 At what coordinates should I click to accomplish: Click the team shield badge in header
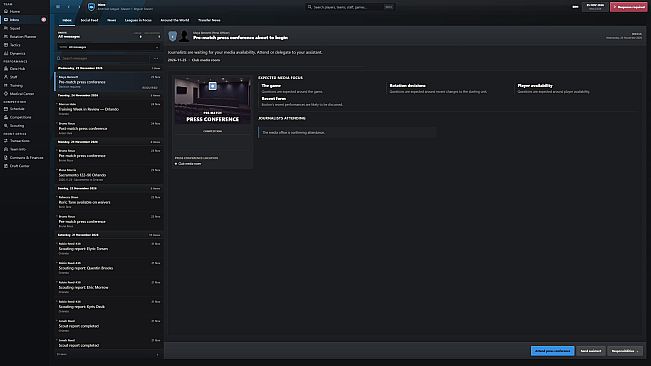click(91, 7)
